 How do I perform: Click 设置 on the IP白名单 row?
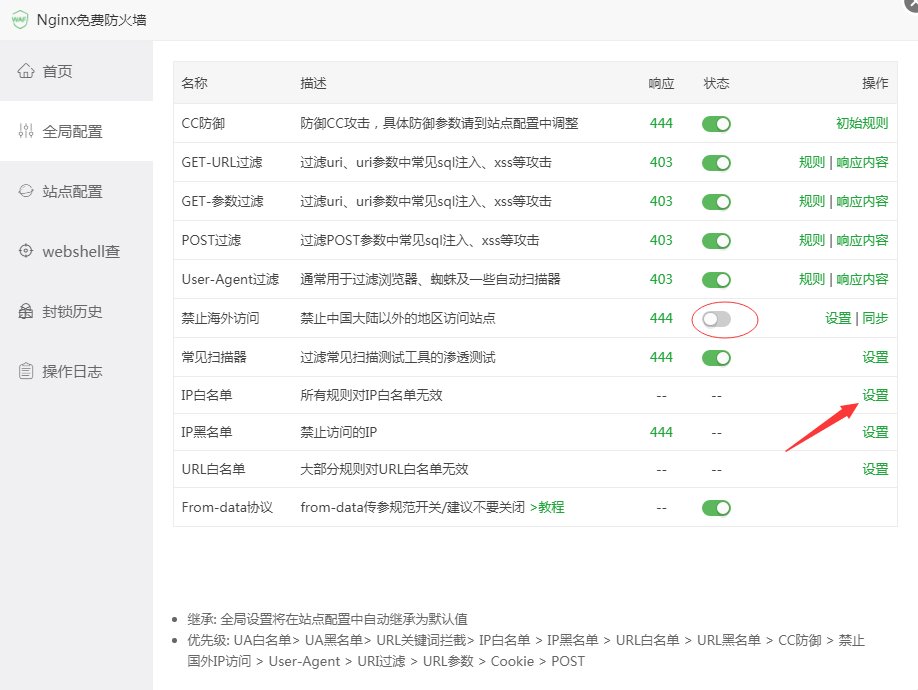[x=873, y=394]
